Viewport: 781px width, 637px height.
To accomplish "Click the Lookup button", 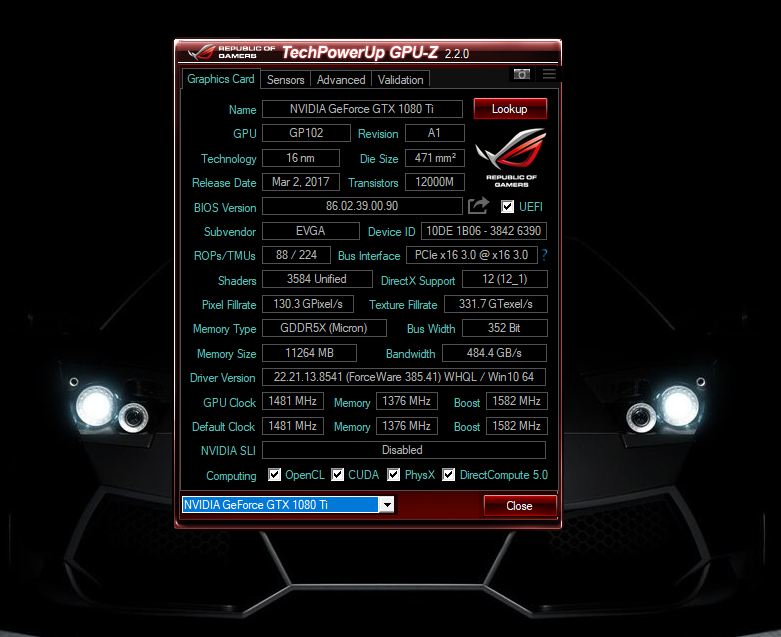I will pyautogui.click(x=510, y=109).
